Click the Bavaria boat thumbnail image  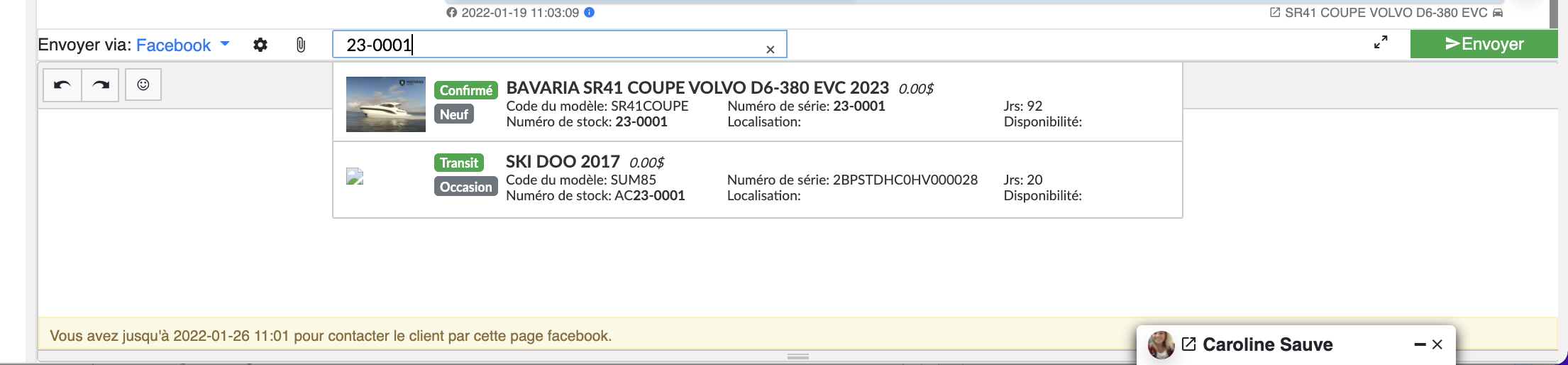pos(385,104)
